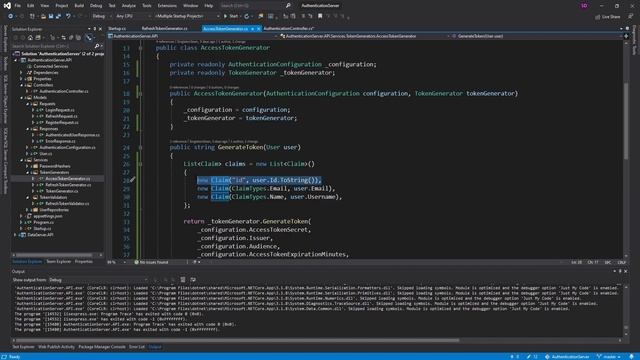Open the GenerateToken member navigation dropdown

537,36
